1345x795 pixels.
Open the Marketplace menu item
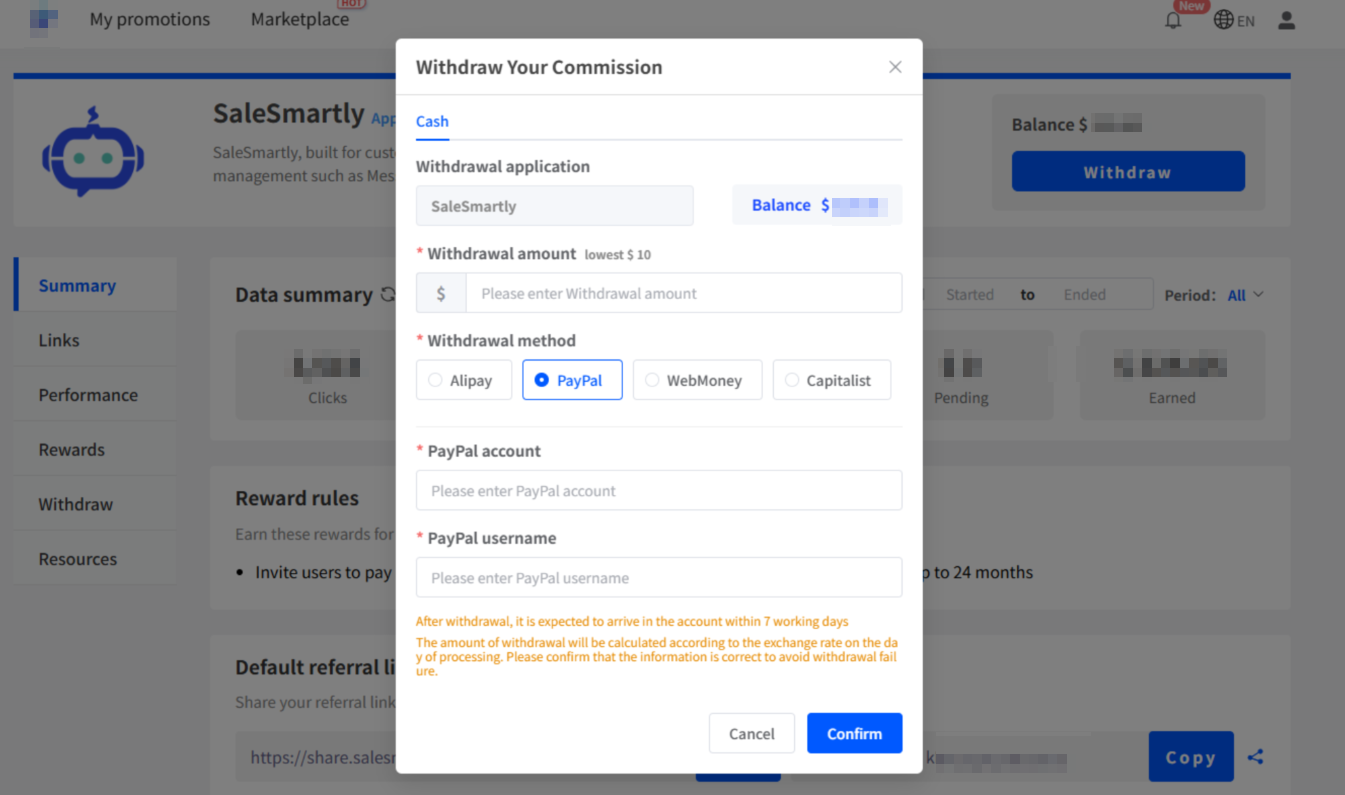300,20
